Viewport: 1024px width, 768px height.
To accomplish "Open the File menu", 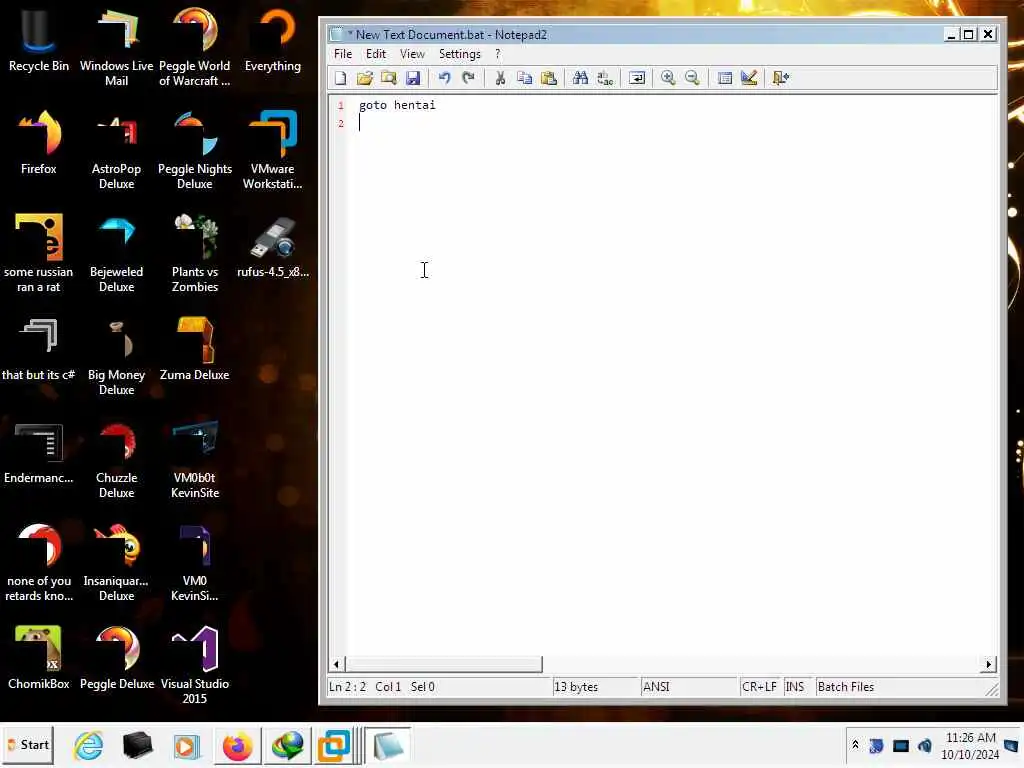I will (x=343, y=54).
